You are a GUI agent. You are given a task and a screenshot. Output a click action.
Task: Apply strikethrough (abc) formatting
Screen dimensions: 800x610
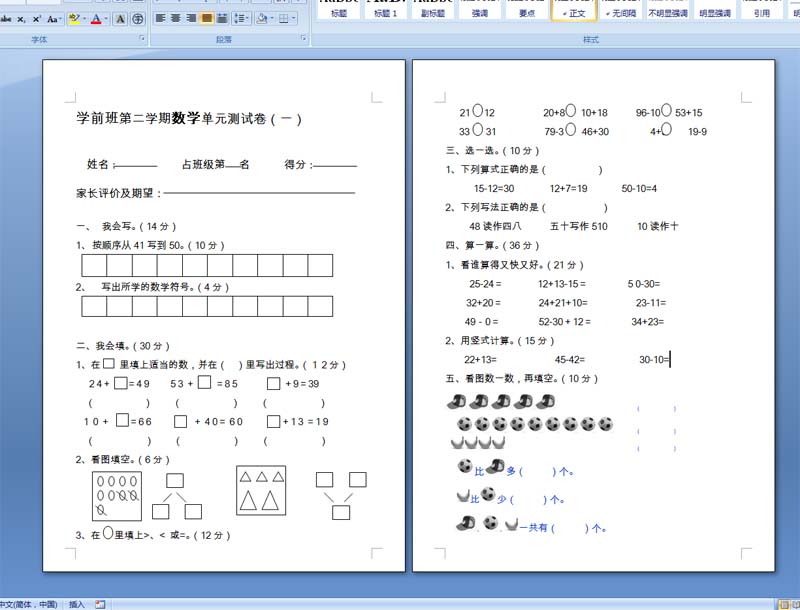coord(6,19)
